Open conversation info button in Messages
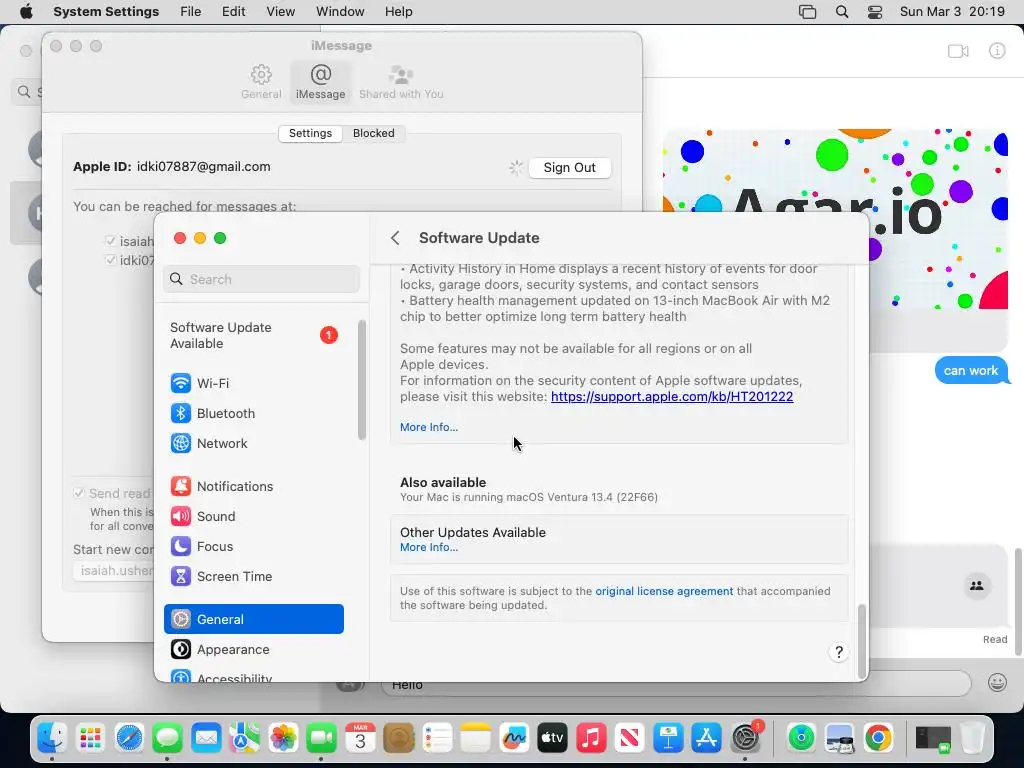 (997, 51)
